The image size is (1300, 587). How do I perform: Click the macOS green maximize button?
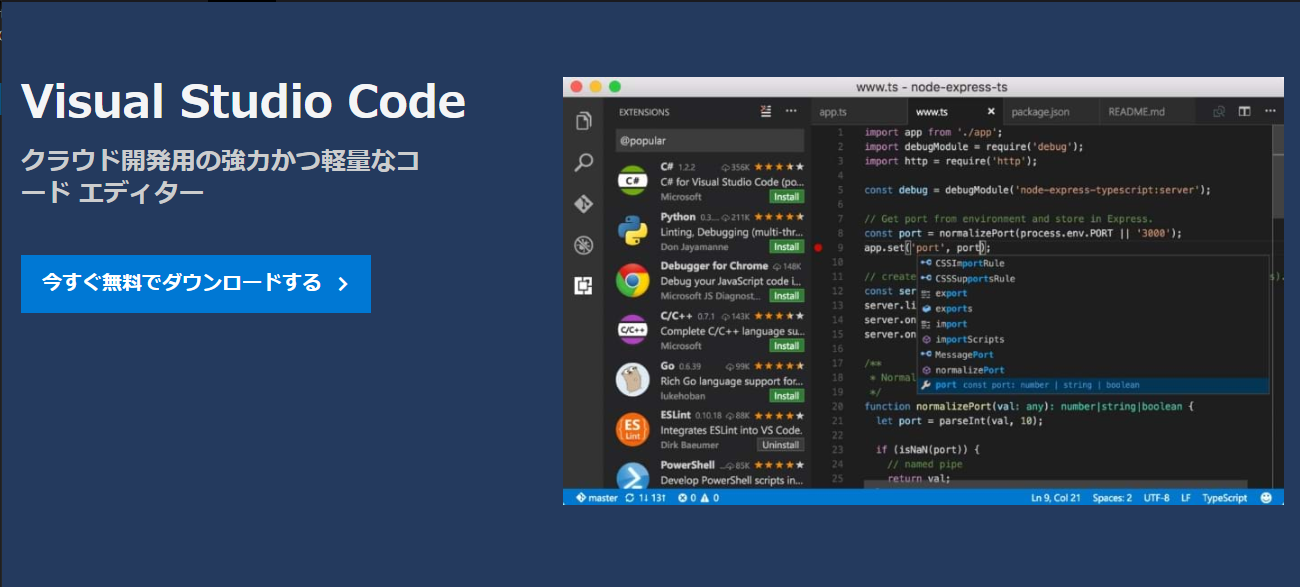pyautogui.click(x=615, y=87)
